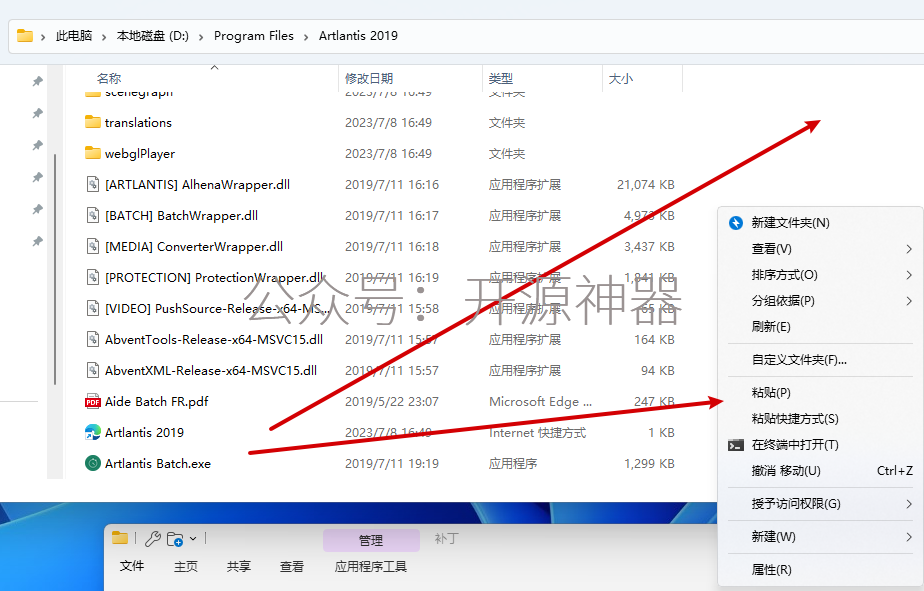Click the AbventTools-Release dll file icon
Viewport: 924px width, 591px height.
coord(93,339)
